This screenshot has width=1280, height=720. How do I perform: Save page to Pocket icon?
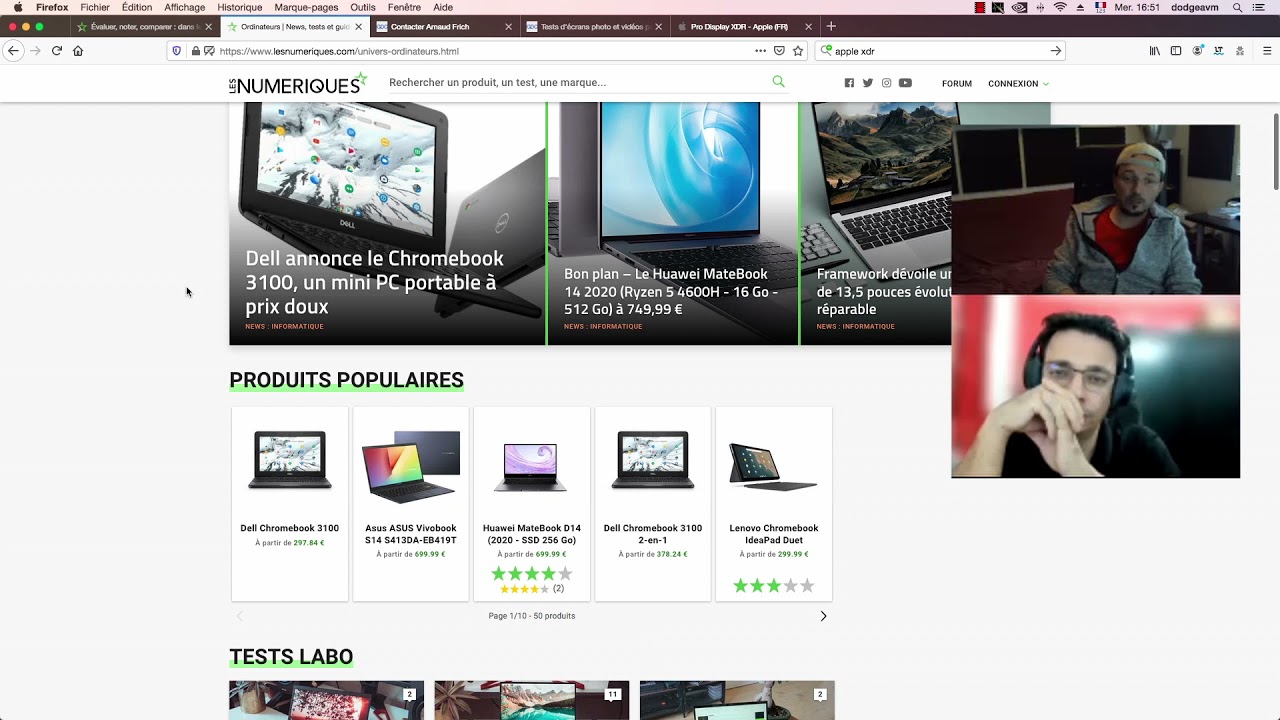(x=779, y=51)
